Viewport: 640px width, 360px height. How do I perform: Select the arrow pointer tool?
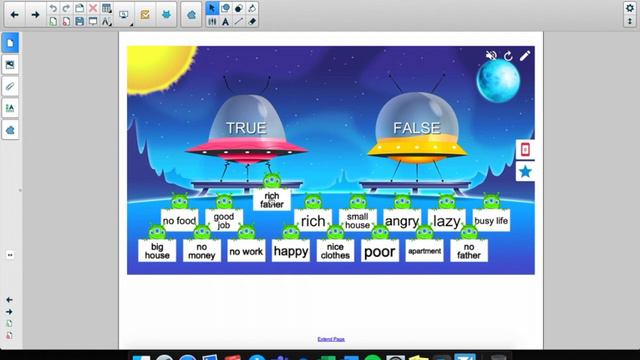click(x=212, y=8)
